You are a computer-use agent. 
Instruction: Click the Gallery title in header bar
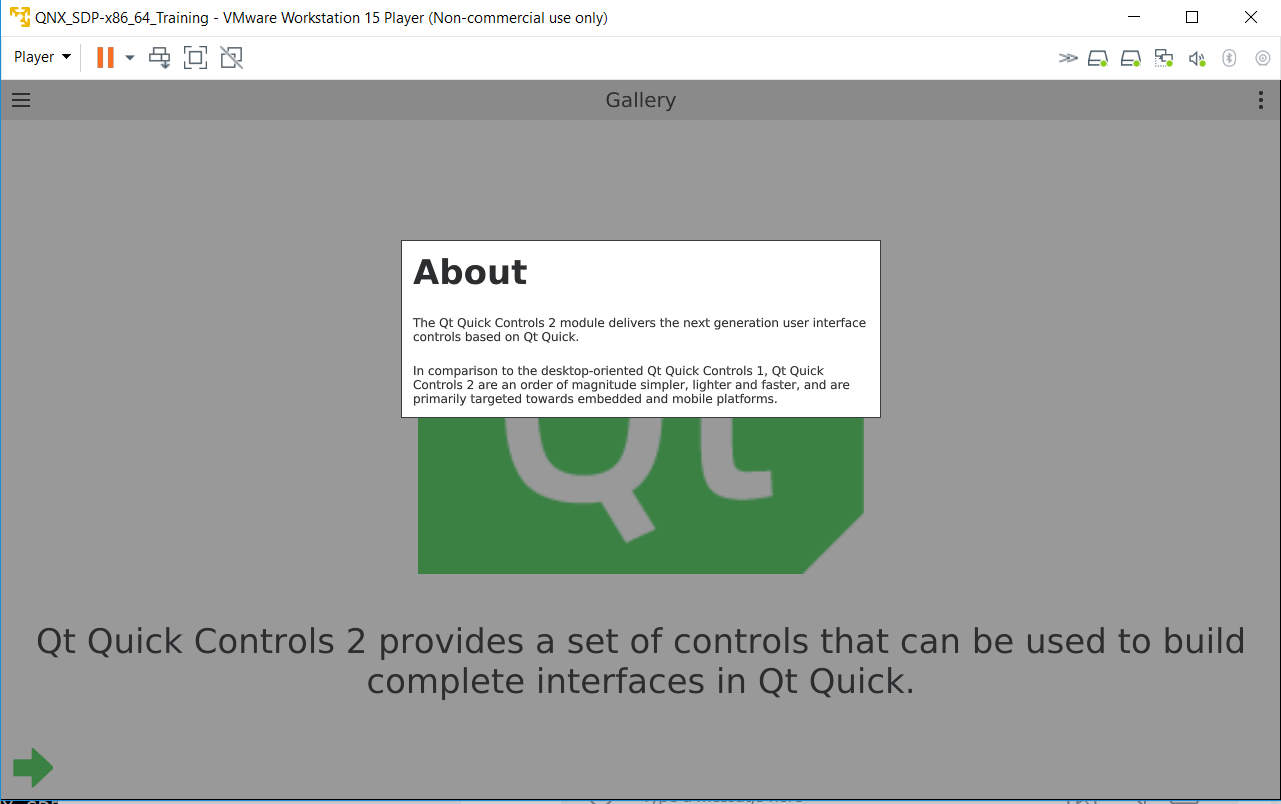[x=641, y=100]
